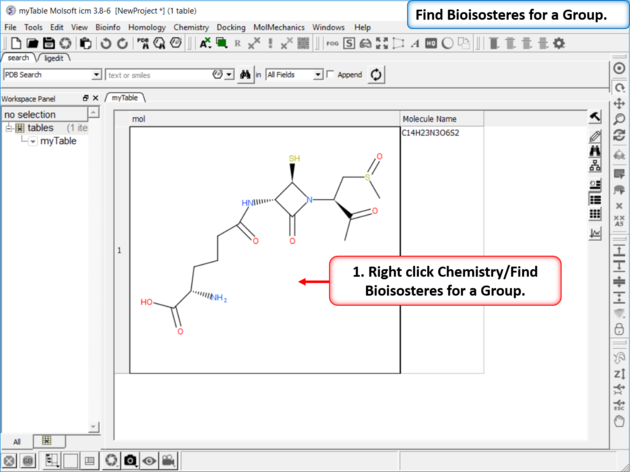The width and height of the screenshot is (630, 472).
Task: Click the save project floppy icon
Action: (x=49, y=44)
